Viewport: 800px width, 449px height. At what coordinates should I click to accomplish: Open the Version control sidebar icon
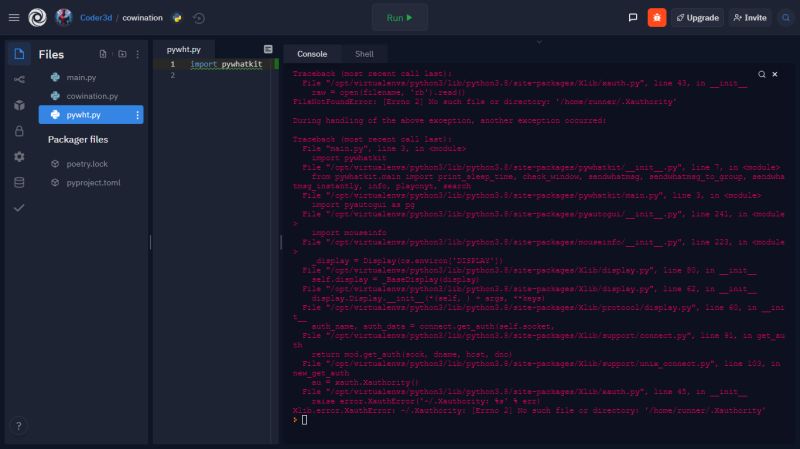point(19,80)
